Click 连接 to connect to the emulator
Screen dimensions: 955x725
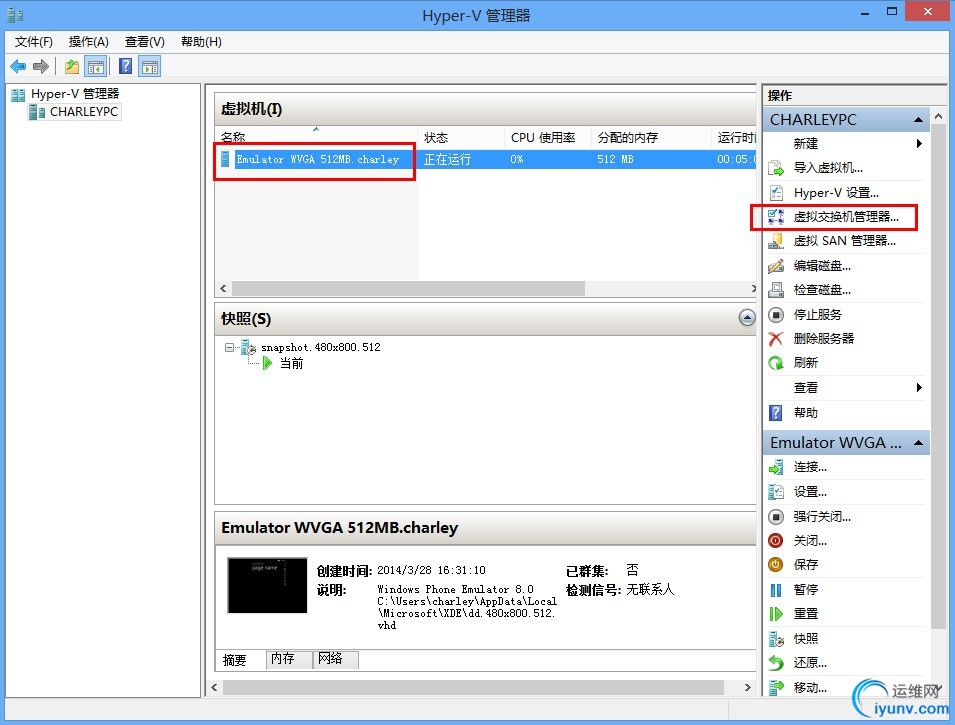click(x=810, y=467)
